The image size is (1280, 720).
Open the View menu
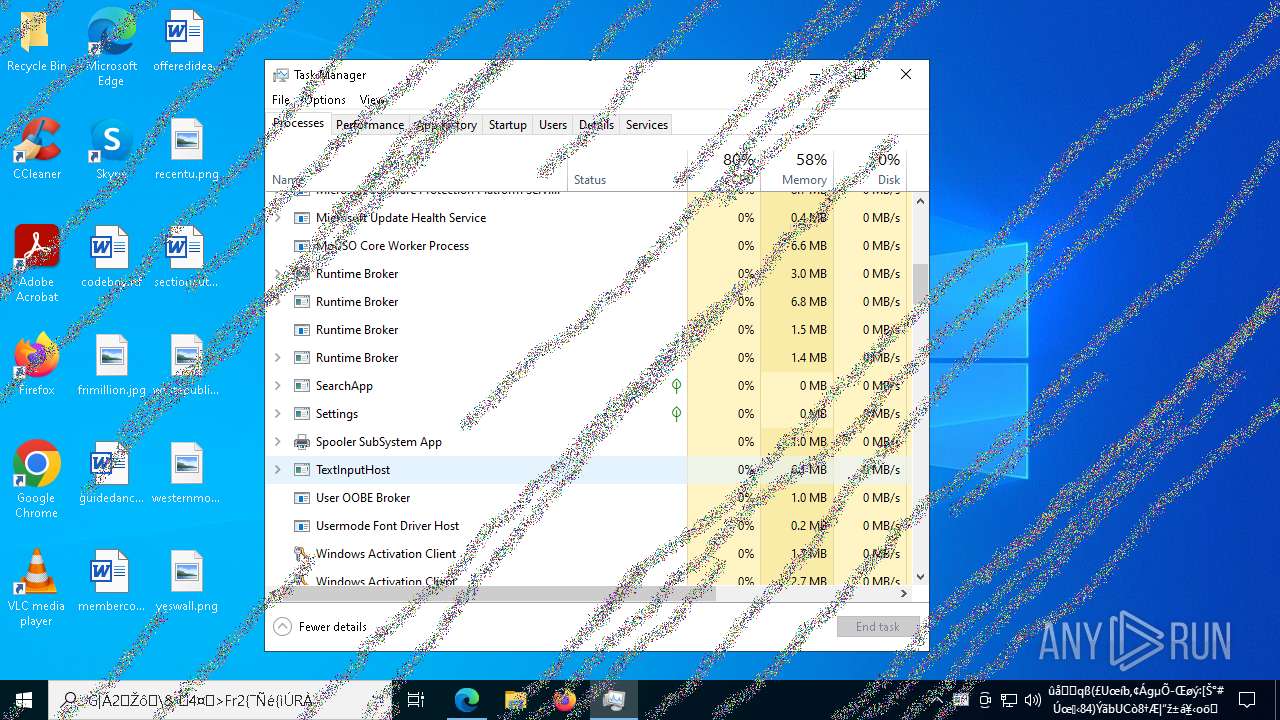(x=371, y=100)
